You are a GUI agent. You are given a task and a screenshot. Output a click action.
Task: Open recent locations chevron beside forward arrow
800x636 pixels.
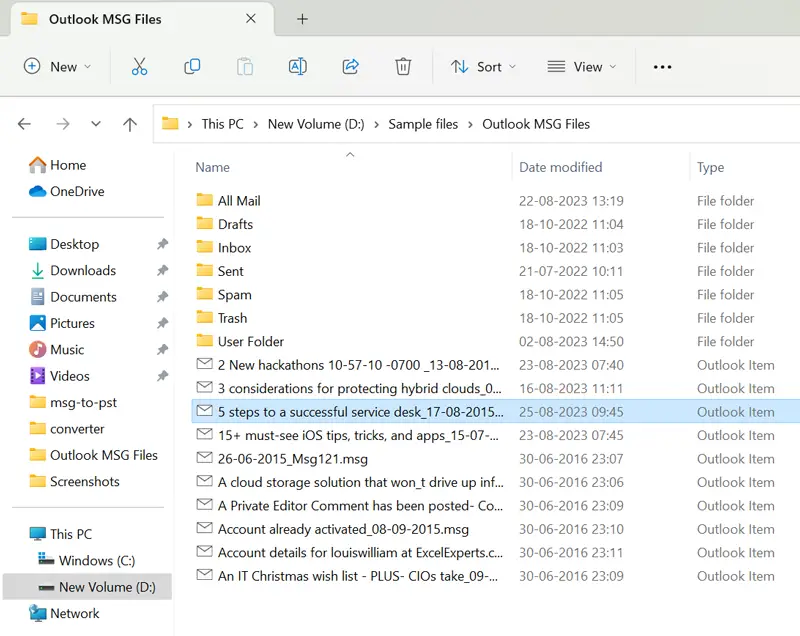point(95,123)
